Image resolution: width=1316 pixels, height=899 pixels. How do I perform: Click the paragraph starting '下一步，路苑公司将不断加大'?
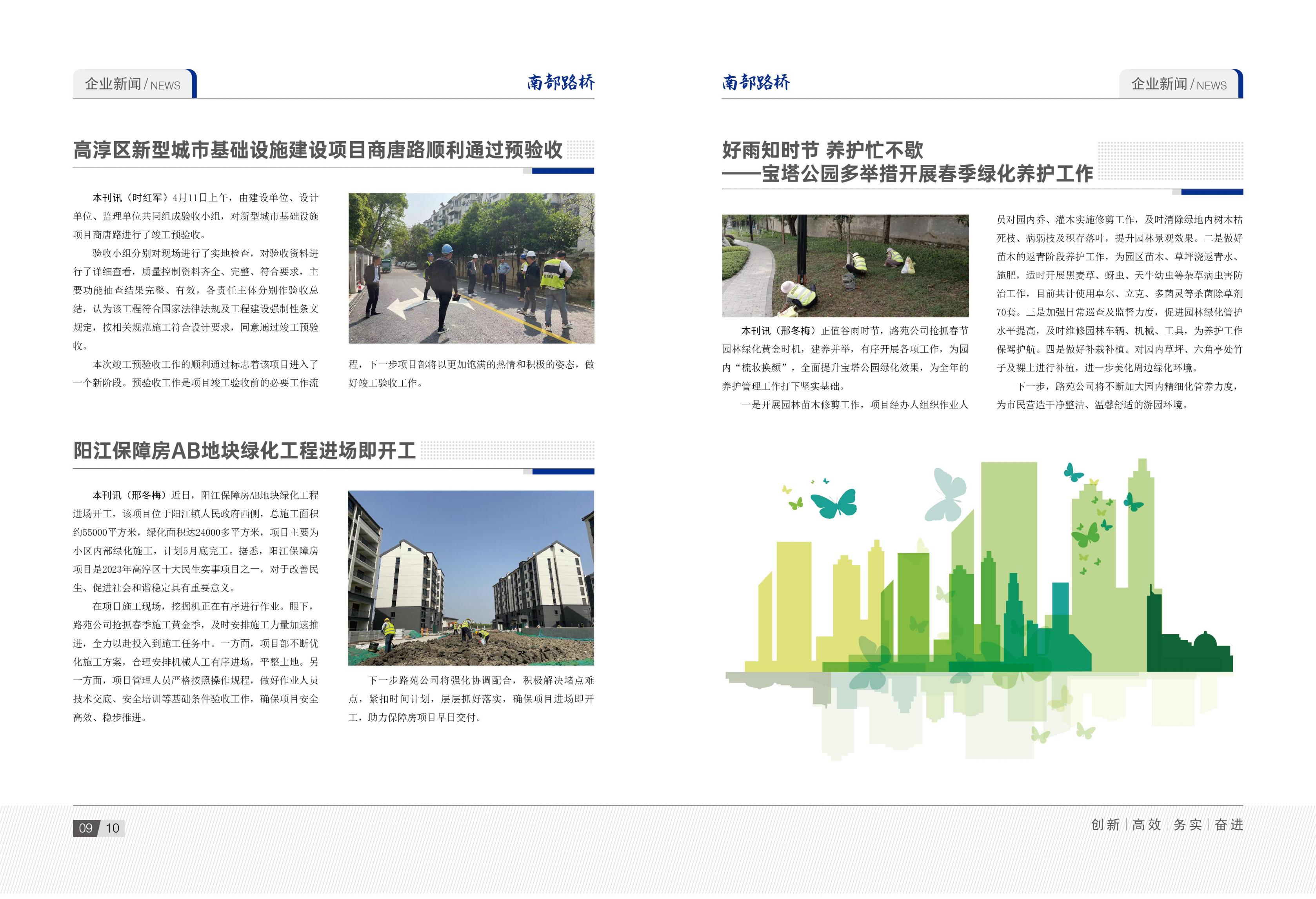(1120, 395)
